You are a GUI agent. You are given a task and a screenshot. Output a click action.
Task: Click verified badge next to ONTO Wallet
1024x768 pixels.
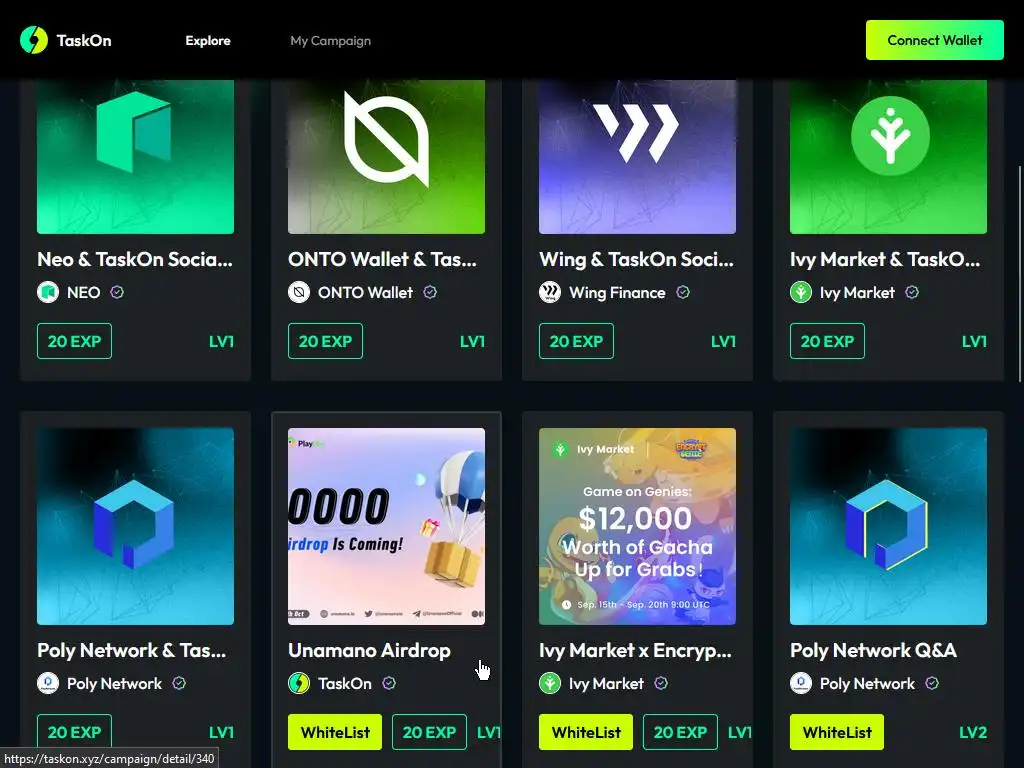pyautogui.click(x=430, y=292)
